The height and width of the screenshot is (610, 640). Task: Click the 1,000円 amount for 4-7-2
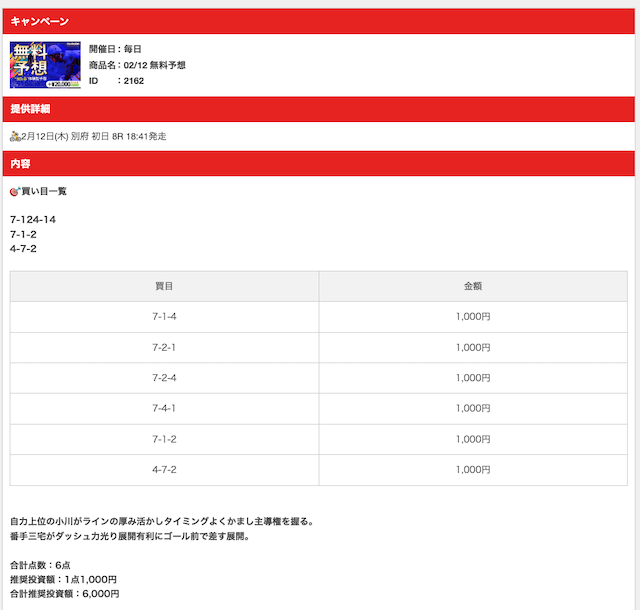473,470
